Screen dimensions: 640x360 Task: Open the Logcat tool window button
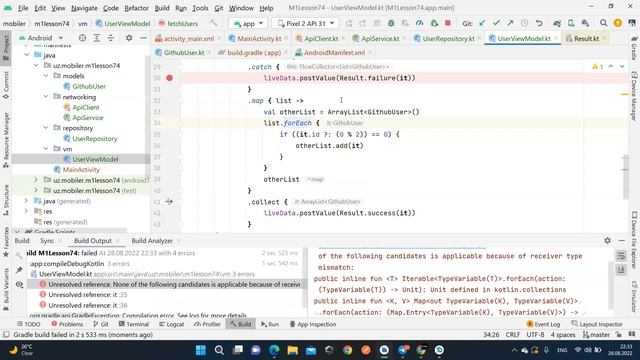(171, 324)
